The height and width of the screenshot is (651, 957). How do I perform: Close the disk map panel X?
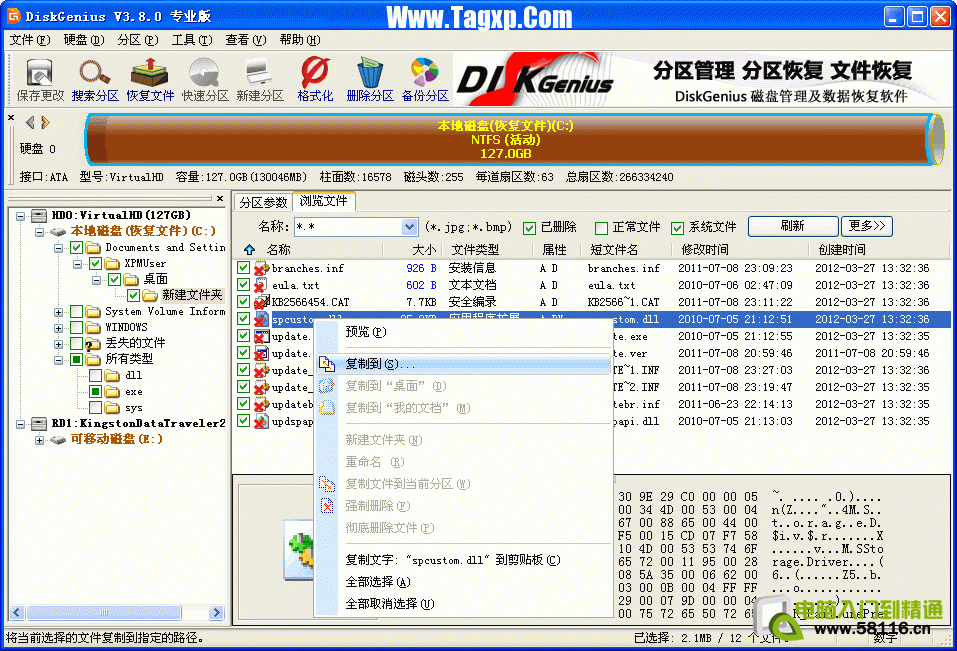click(x=10, y=117)
